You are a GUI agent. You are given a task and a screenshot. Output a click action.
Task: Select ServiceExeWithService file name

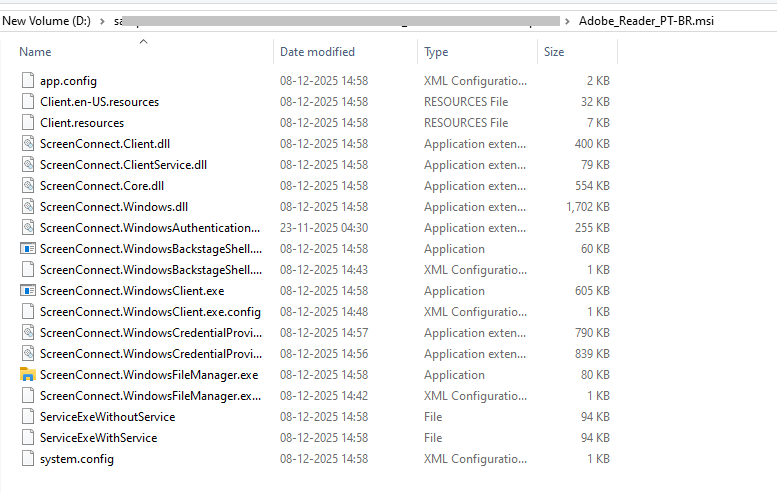99,438
